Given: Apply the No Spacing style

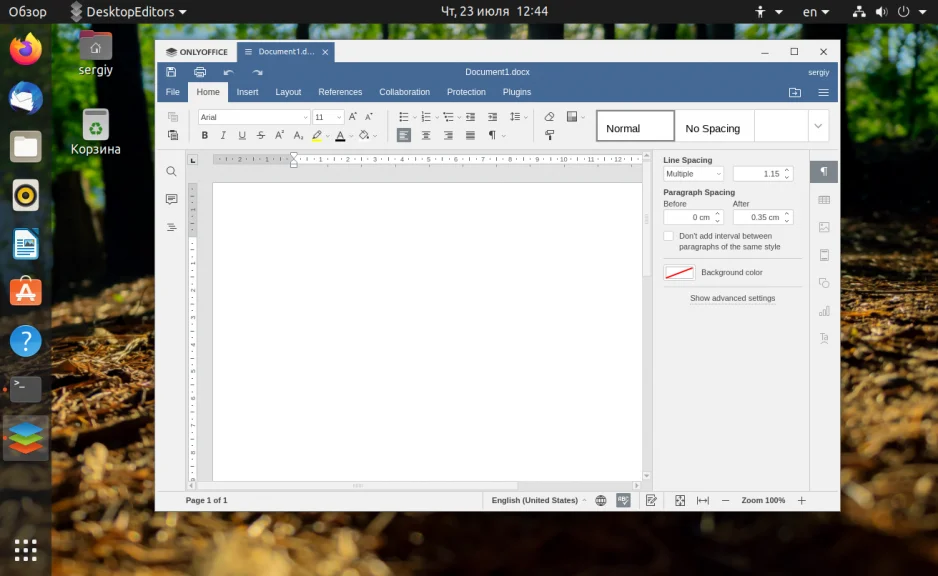Looking at the screenshot, I should (713, 128).
